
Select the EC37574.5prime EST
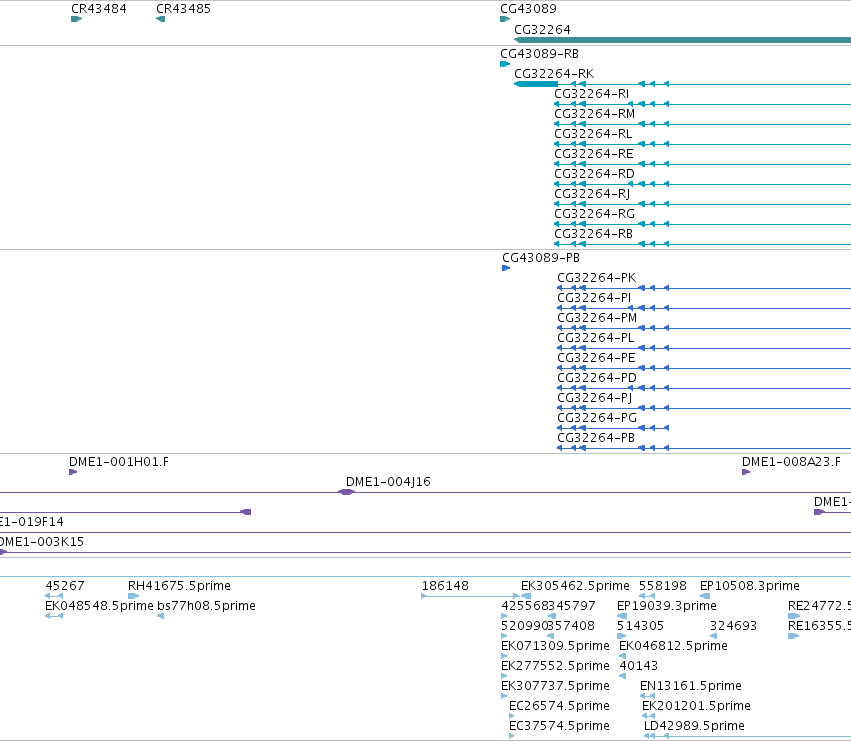coord(512,737)
